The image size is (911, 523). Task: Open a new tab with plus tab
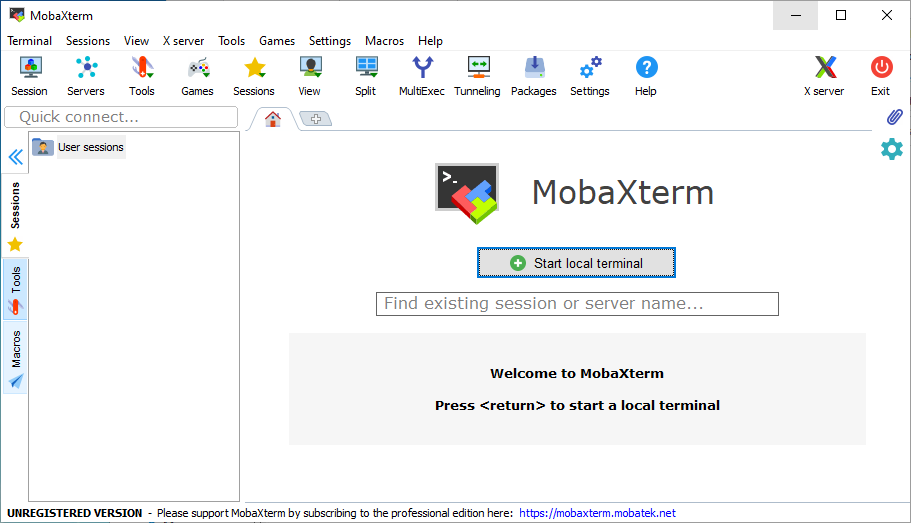coord(315,119)
